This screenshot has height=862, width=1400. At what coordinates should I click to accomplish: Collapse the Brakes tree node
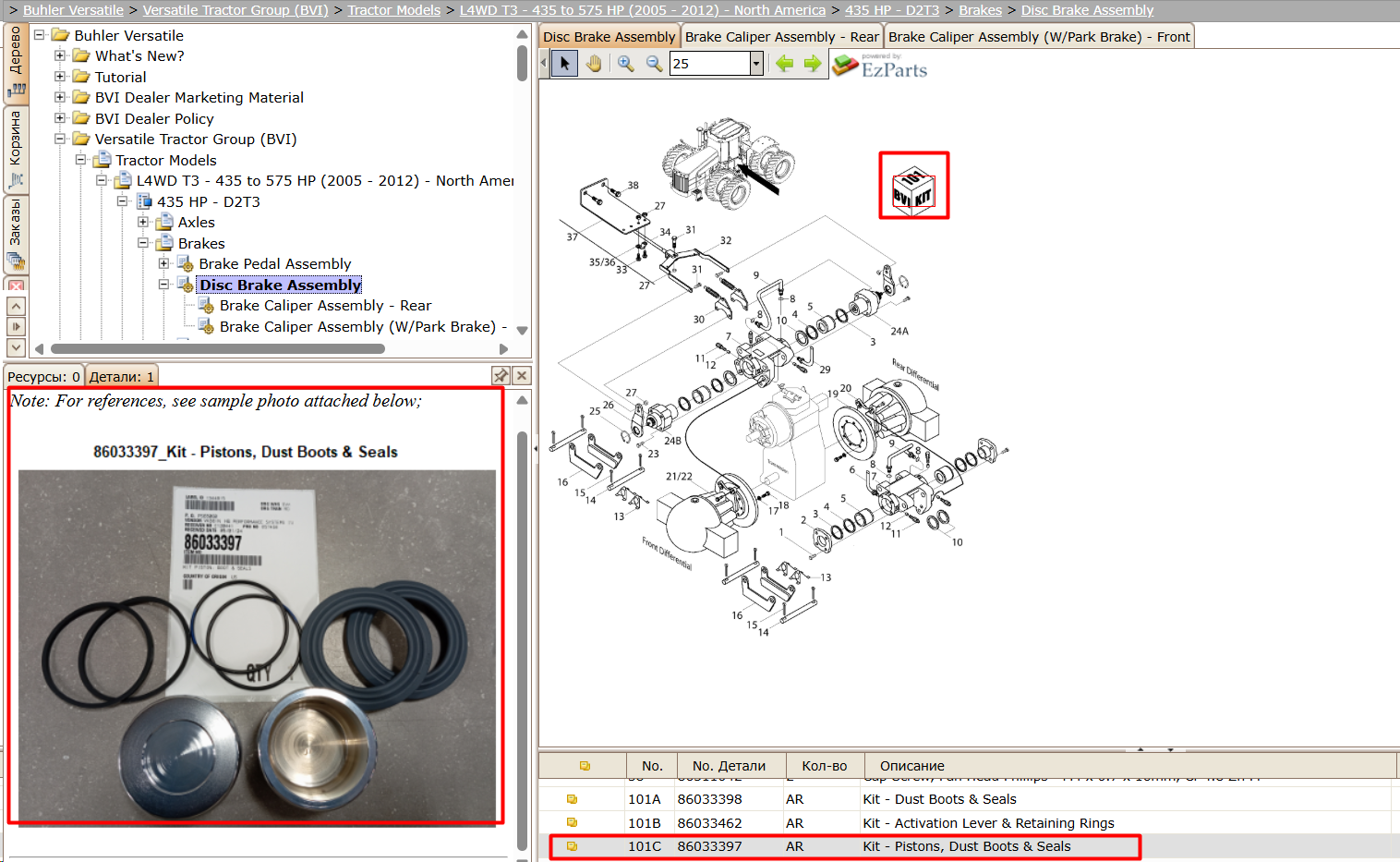(143, 243)
